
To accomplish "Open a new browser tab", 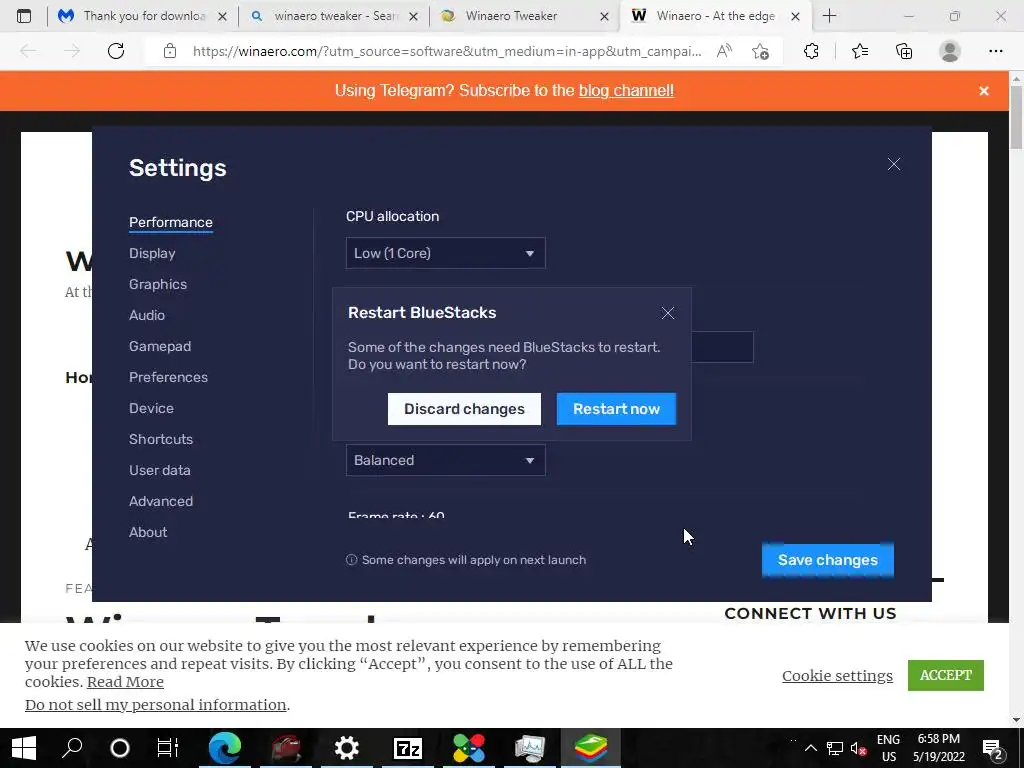I will tap(829, 16).
